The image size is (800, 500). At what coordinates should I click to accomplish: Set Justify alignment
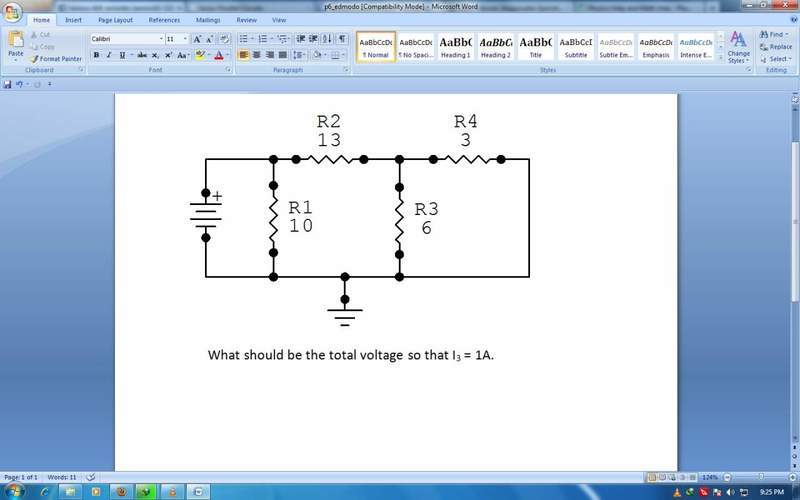[x=283, y=55]
